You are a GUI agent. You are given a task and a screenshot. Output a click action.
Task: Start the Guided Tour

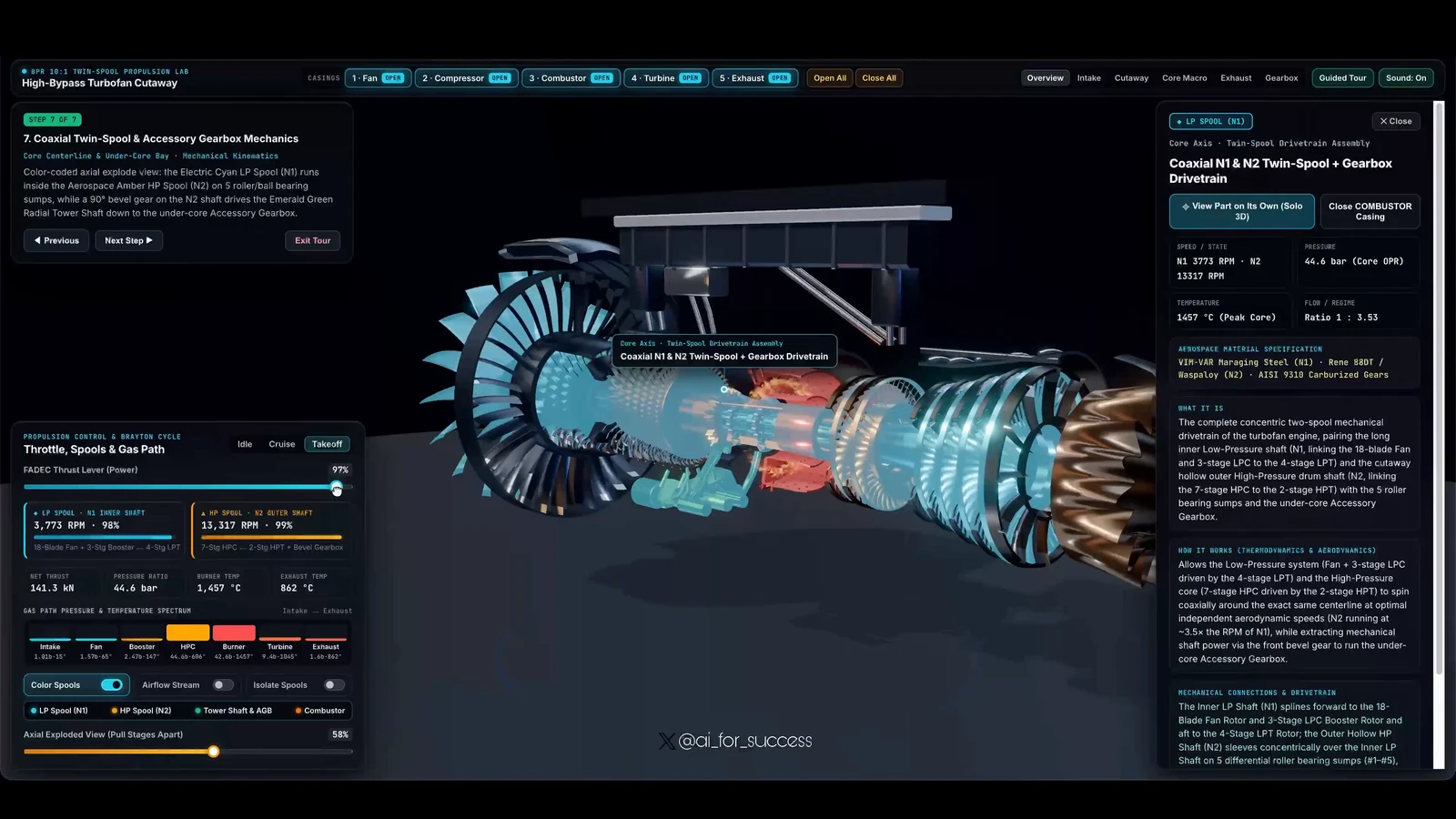click(x=1342, y=78)
